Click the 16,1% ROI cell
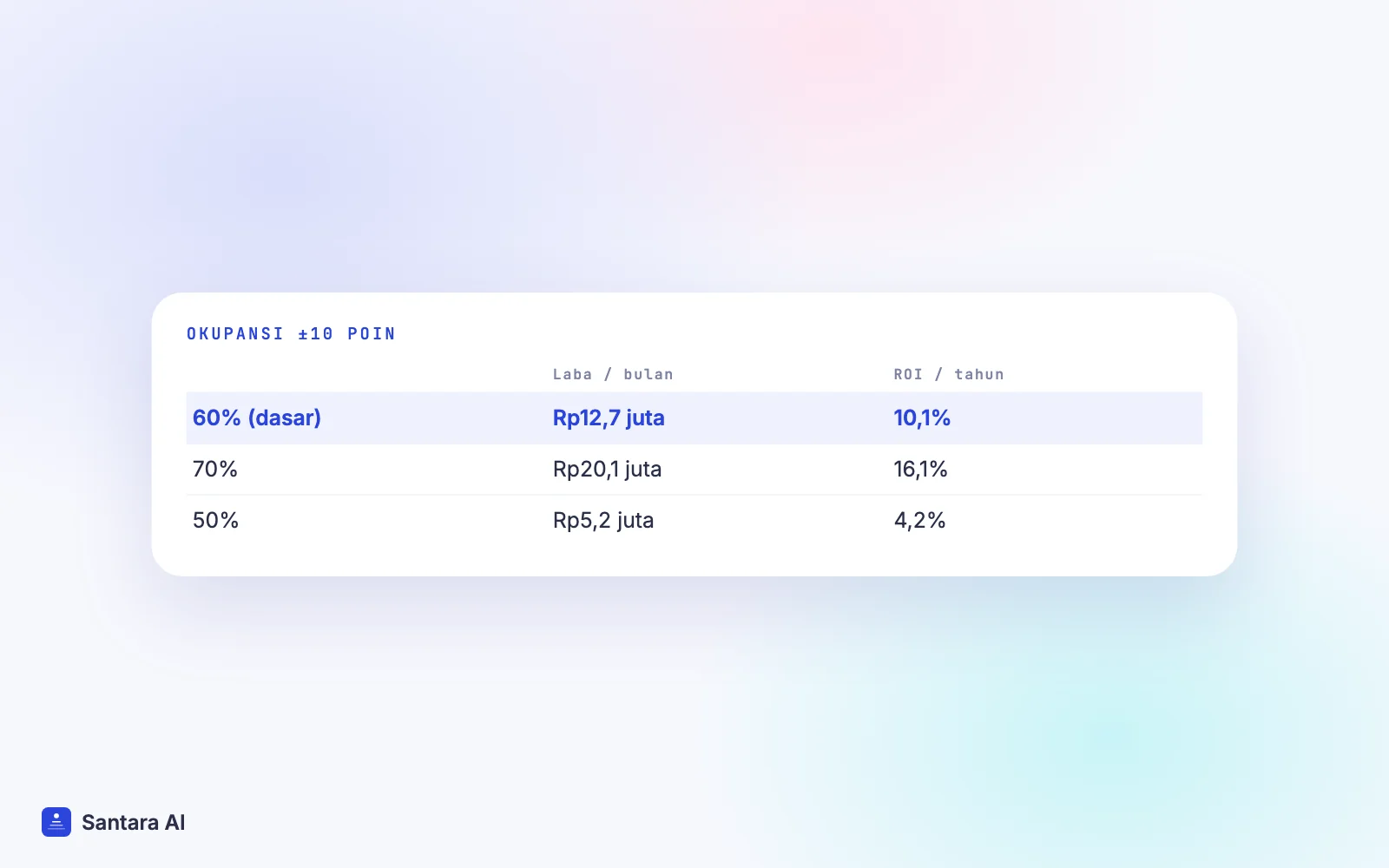The width and height of the screenshot is (1389, 868). click(920, 470)
